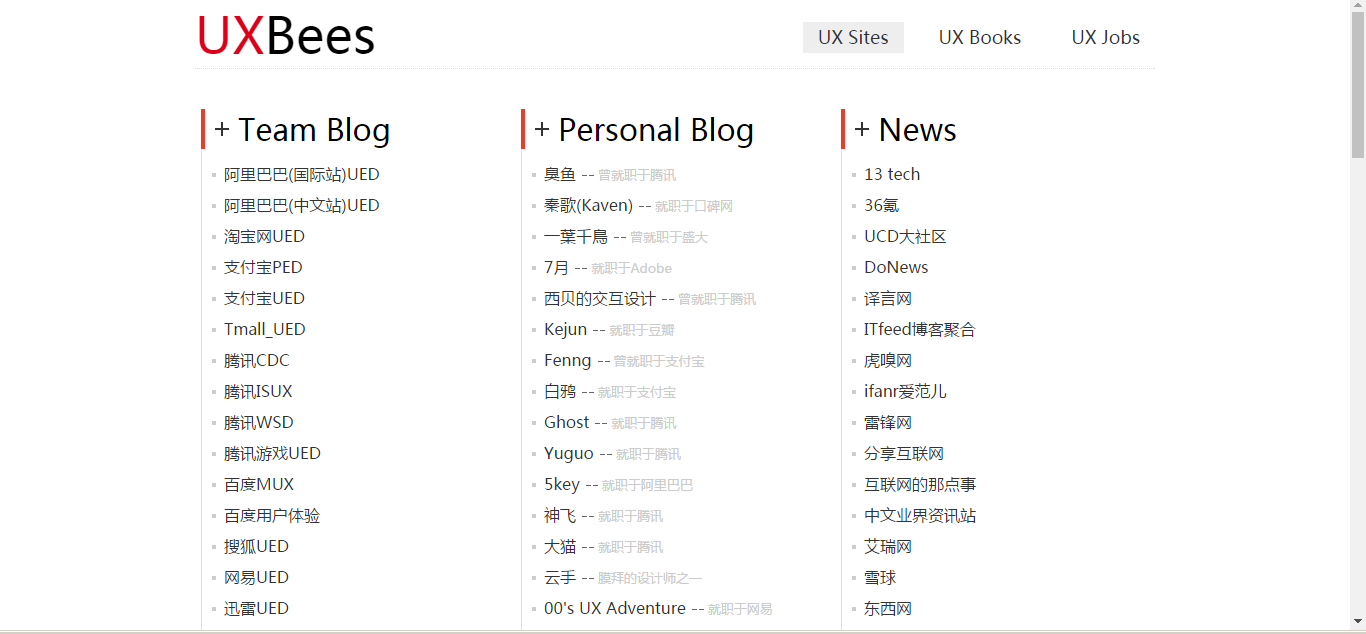Open the 13 tech news link
Viewport: 1366px width, 634px height.
click(x=892, y=174)
